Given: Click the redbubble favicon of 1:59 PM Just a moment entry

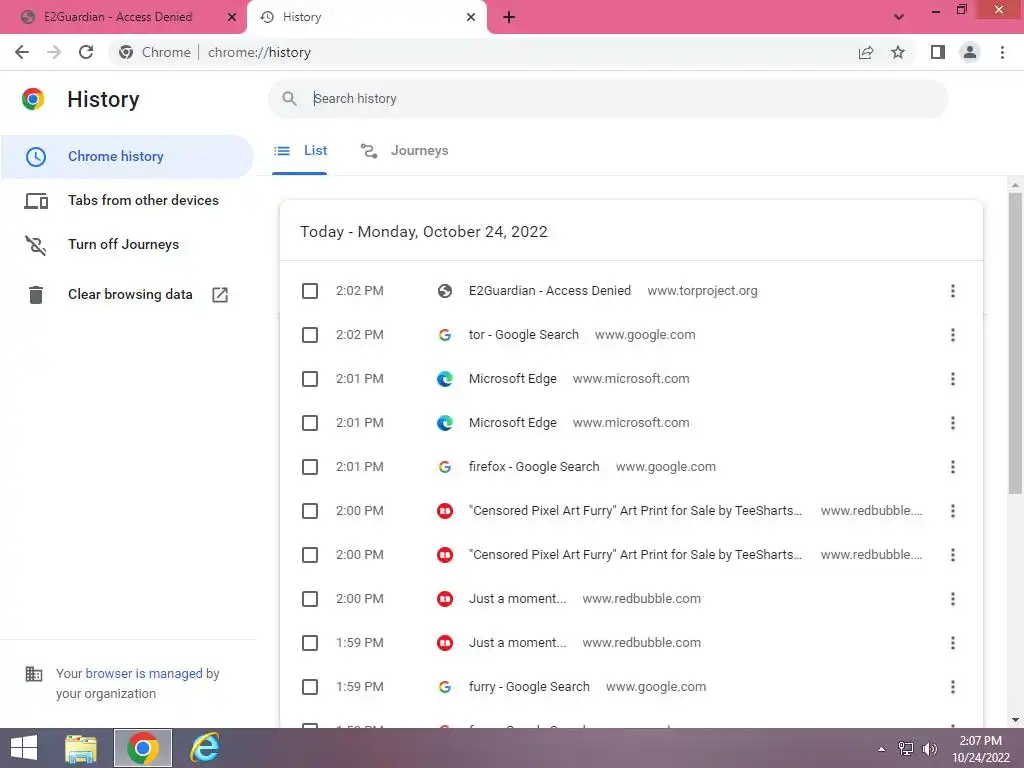Looking at the screenshot, I should (445, 643).
